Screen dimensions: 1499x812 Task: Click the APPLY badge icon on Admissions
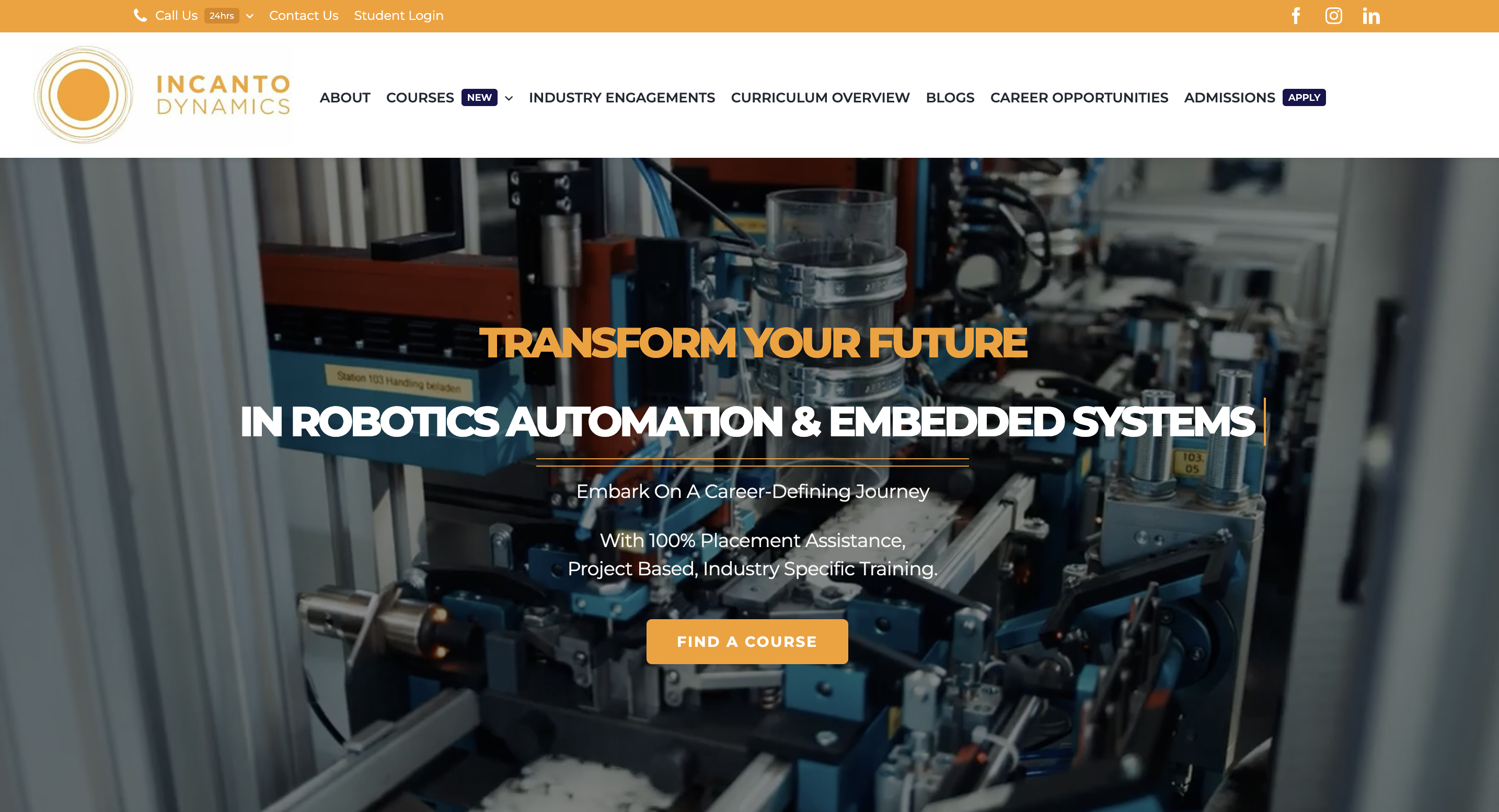pos(1303,97)
